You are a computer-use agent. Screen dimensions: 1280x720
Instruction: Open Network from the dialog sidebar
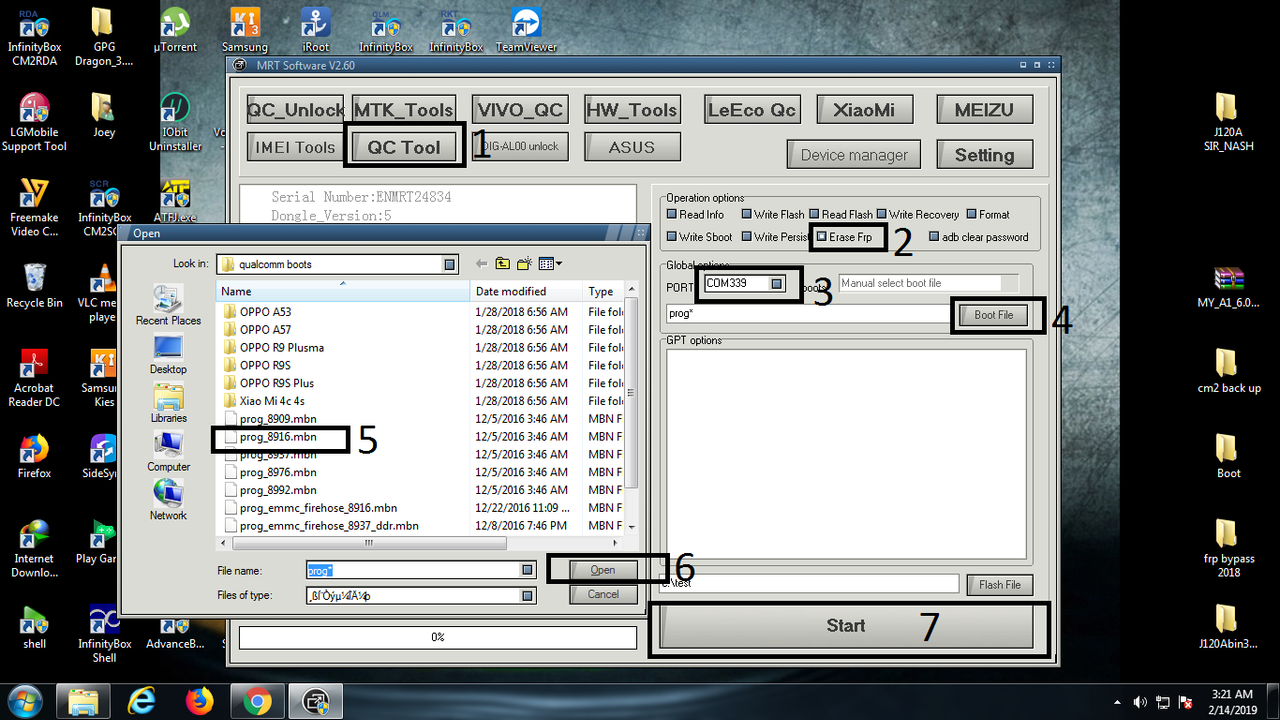coord(168,499)
